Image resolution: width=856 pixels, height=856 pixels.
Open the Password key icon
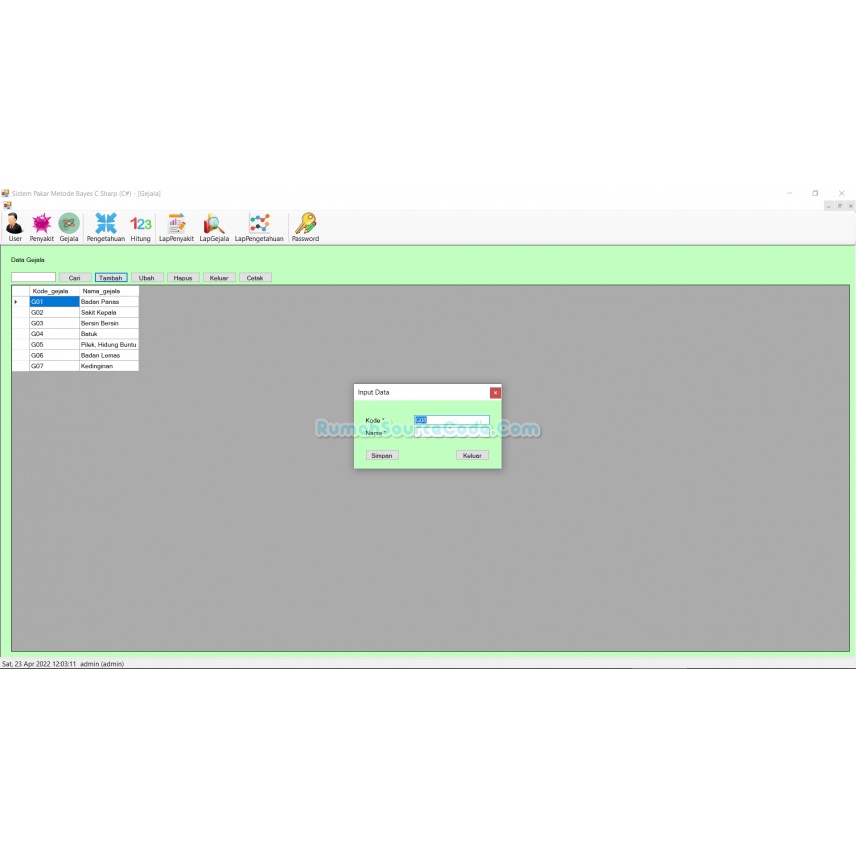(x=305, y=227)
